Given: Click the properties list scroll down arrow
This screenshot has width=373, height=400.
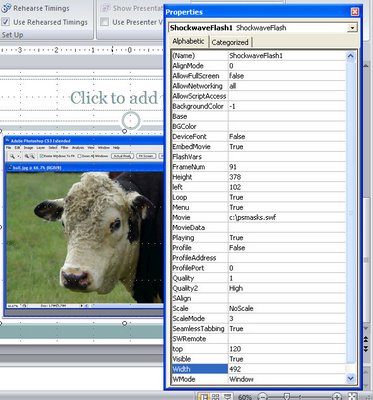Looking at the screenshot, I should pos(350,378).
